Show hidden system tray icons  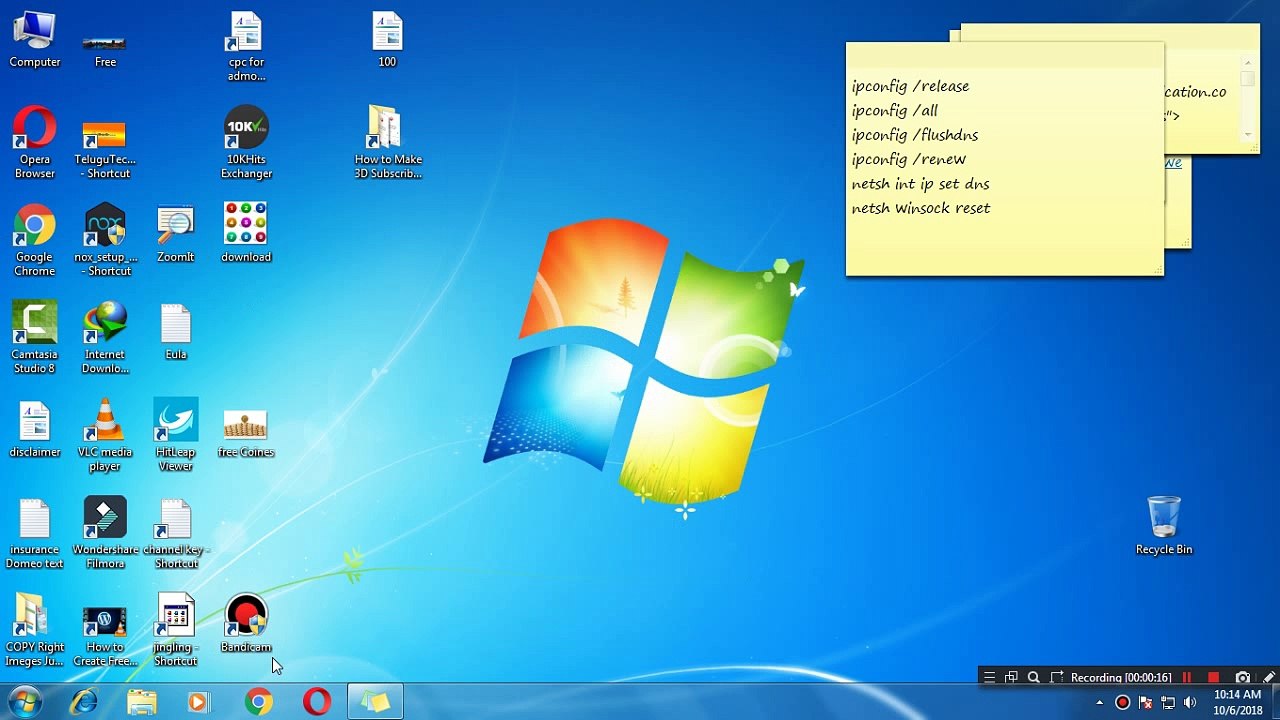(x=1099, y=702)
